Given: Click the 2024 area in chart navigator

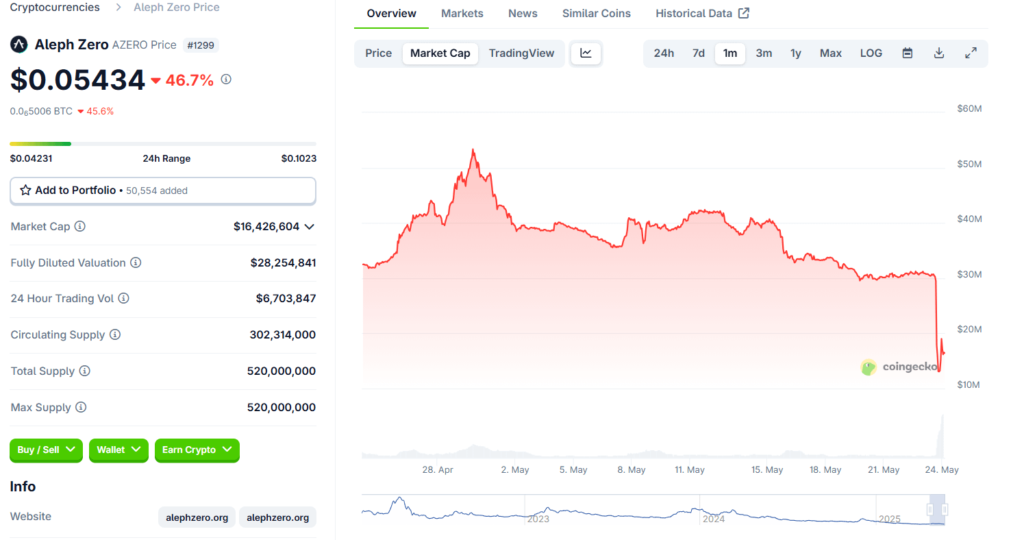Looking at the screenshot, I should (x=714, y=519).
